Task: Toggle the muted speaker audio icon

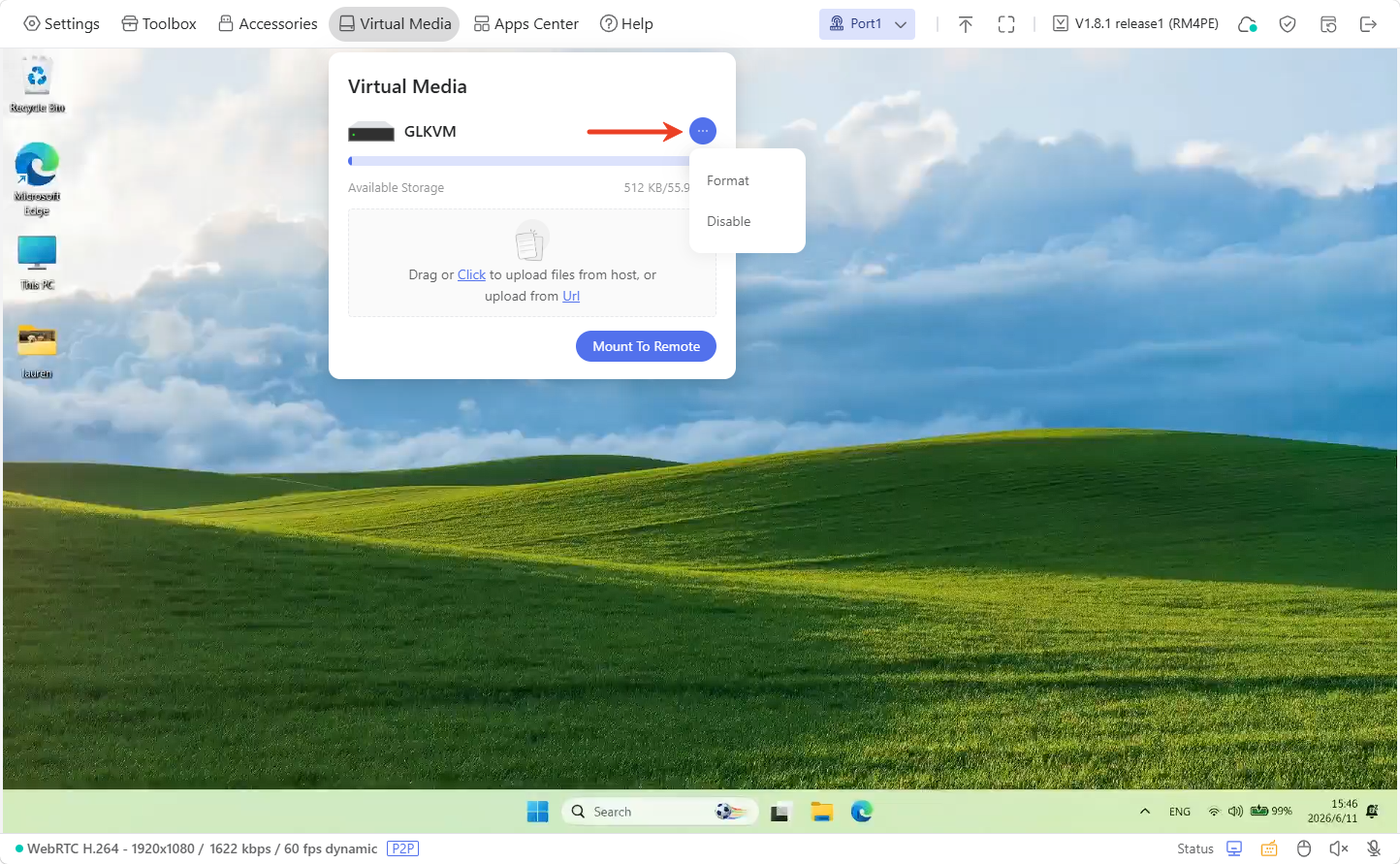Action: [x=1339, y=848]
